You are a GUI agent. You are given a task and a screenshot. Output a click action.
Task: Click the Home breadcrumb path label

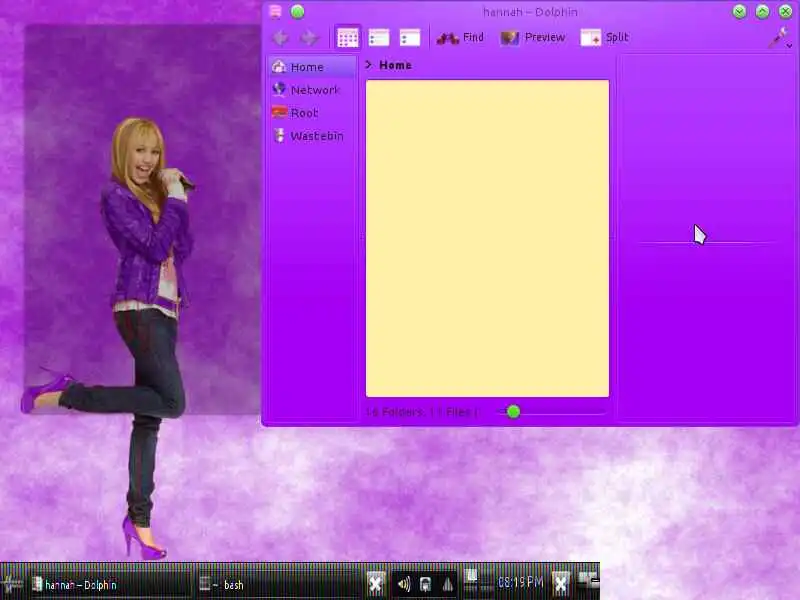[x=395, y=65]
